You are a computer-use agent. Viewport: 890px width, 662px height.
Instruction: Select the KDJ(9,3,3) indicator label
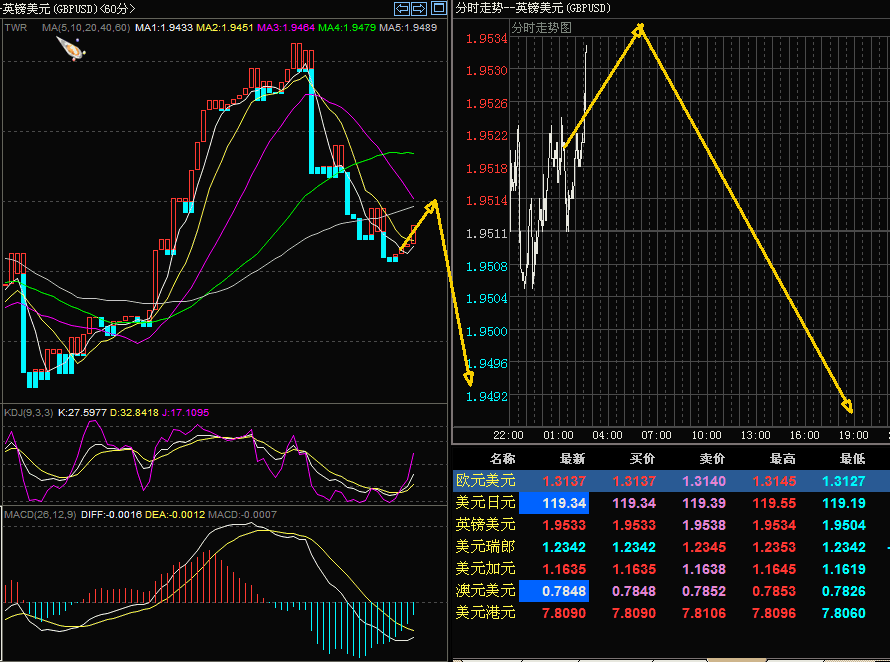click(x=29, y=412)
